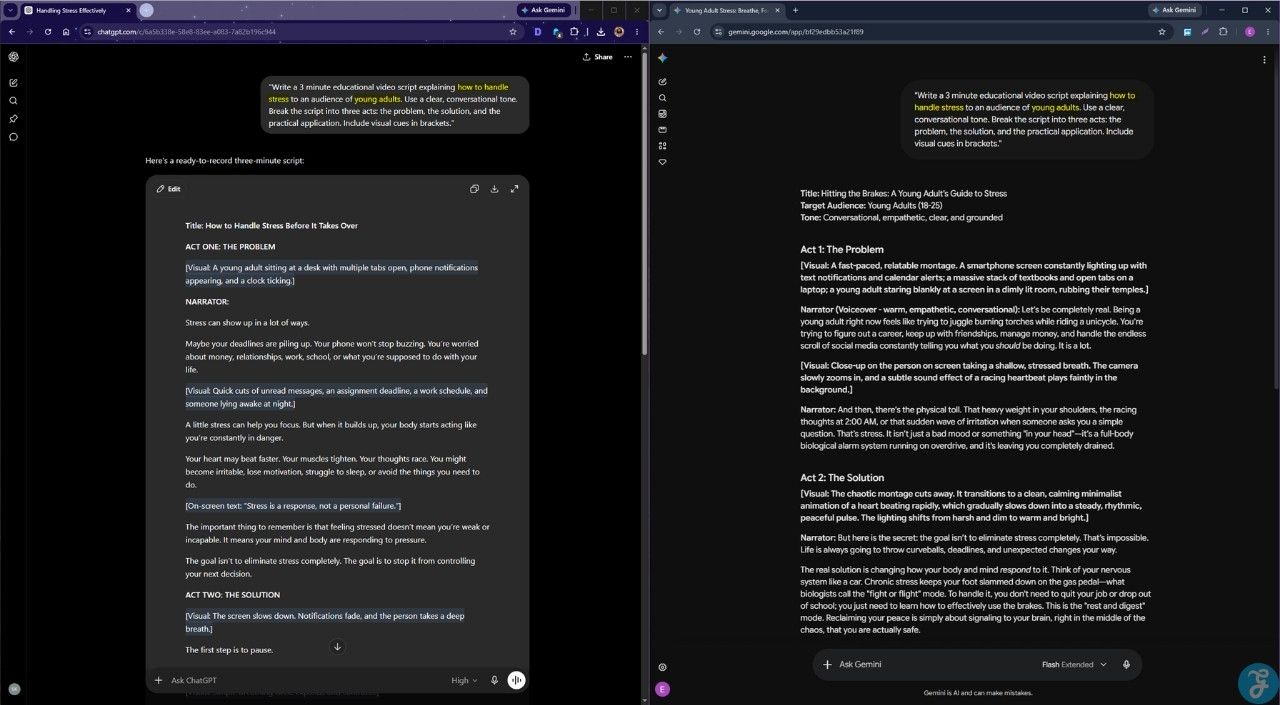Open Flash Extended model dropdown

1074,665
